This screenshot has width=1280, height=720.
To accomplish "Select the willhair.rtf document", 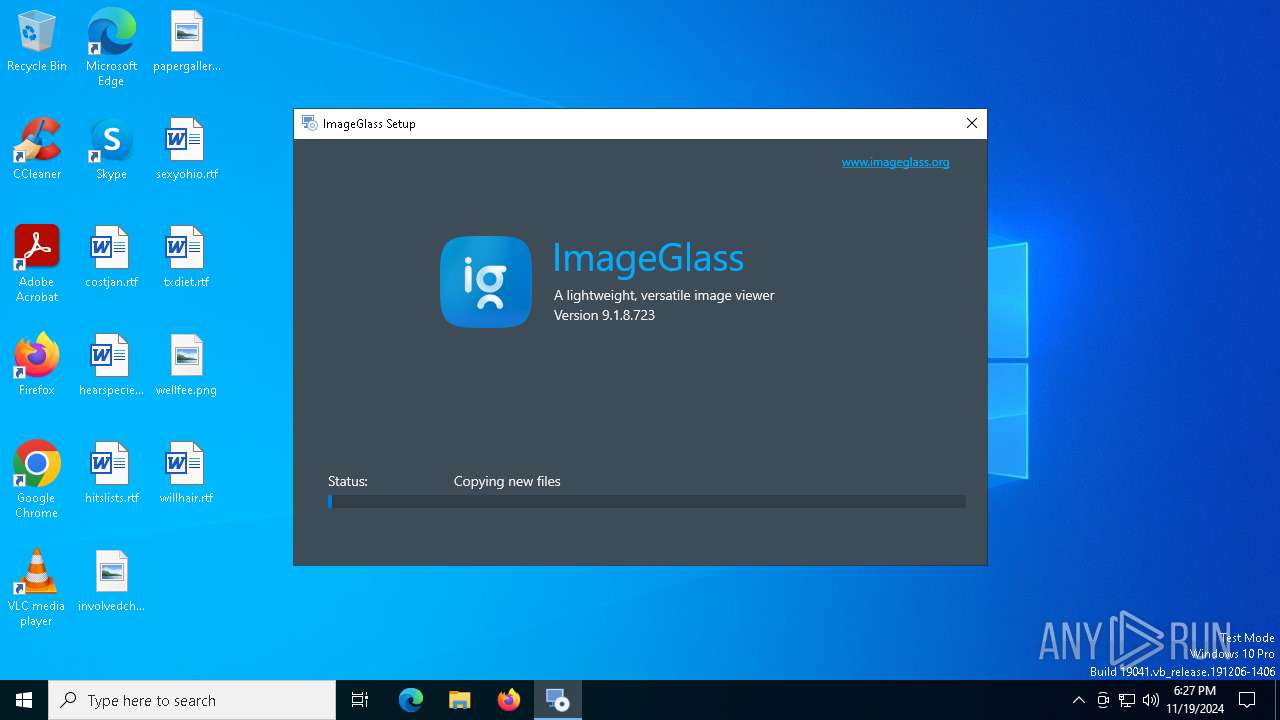I will pos(186,474).
